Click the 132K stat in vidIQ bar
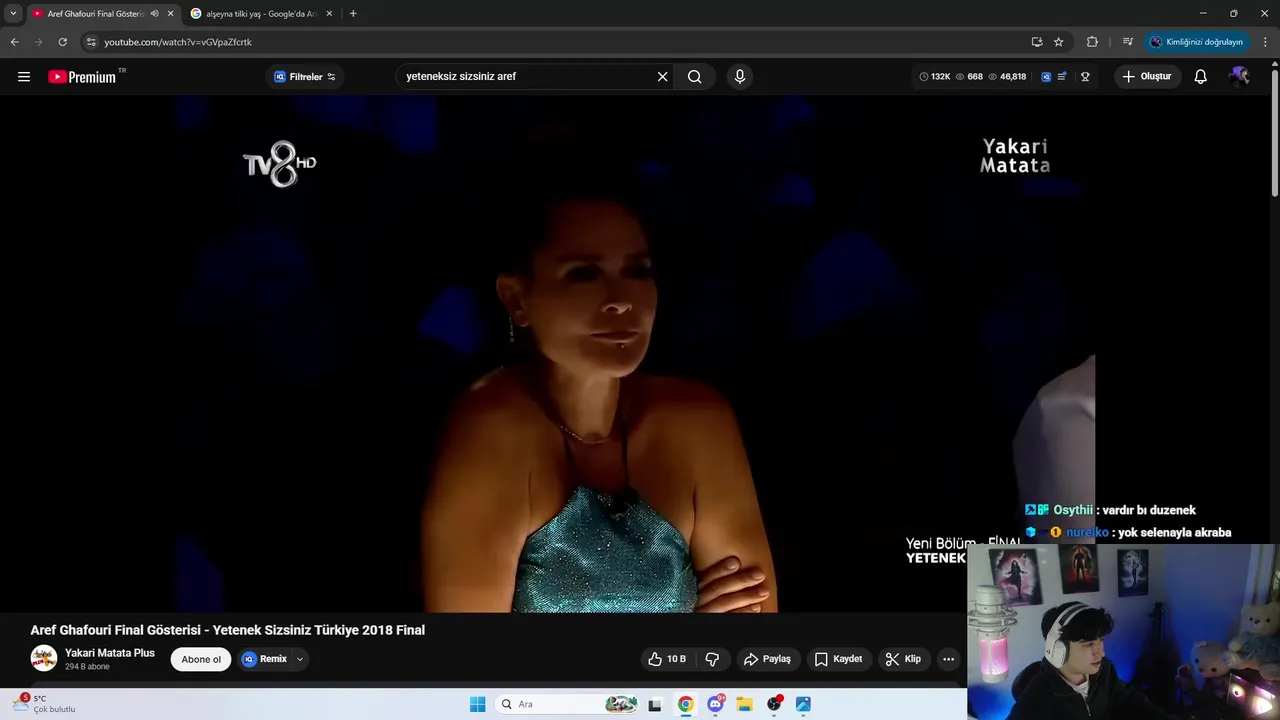Screen dimensions: 1280x720 [934, 77]
